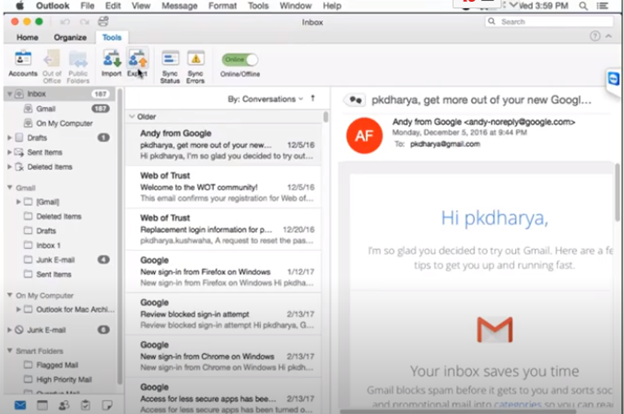Click the Print icon in title bar
Image resolution: width=624 pixels, height=414 pixels.
pos(103,21)
